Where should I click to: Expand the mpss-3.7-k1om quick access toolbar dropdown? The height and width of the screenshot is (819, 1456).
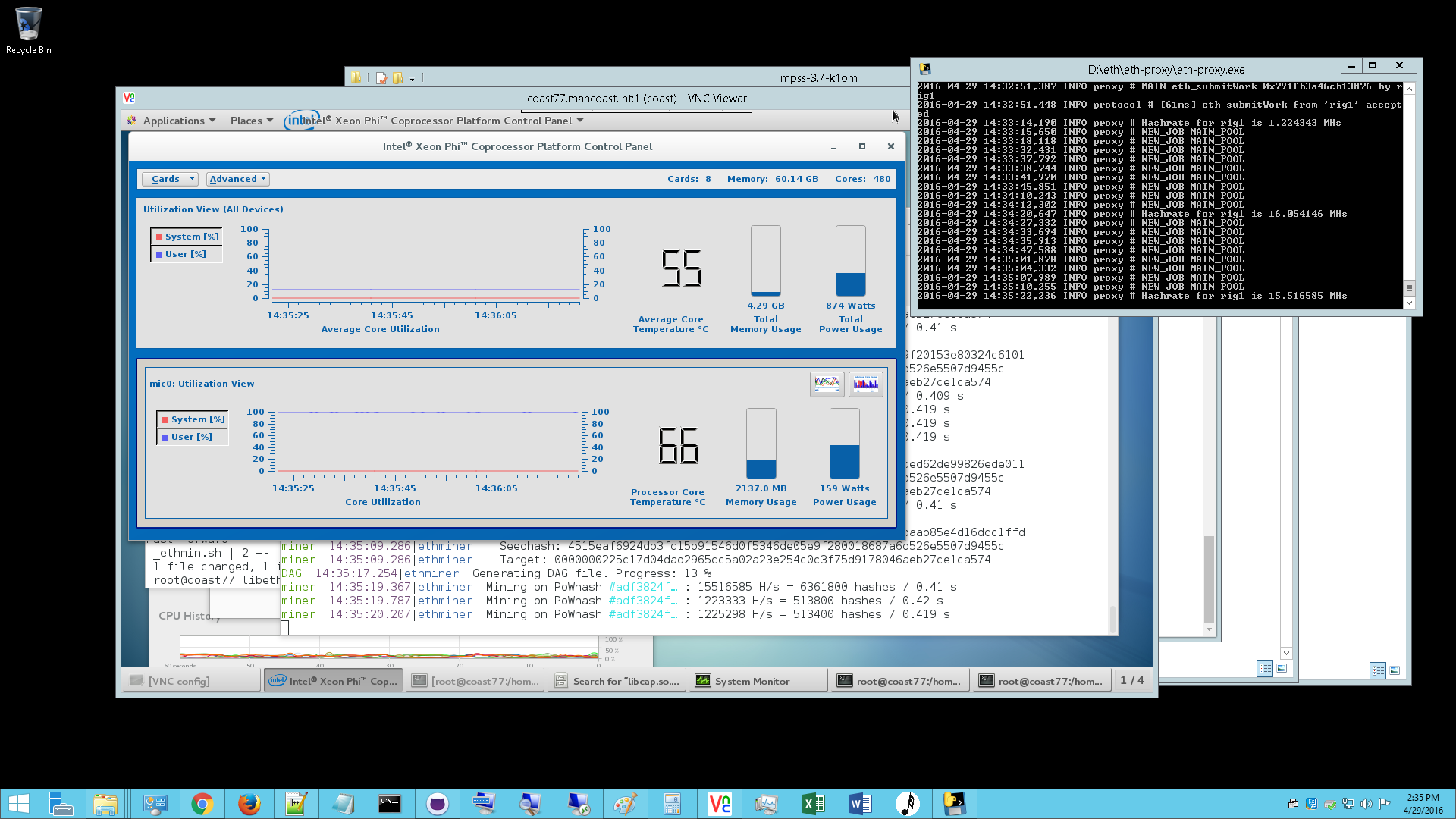coord(412,78)
